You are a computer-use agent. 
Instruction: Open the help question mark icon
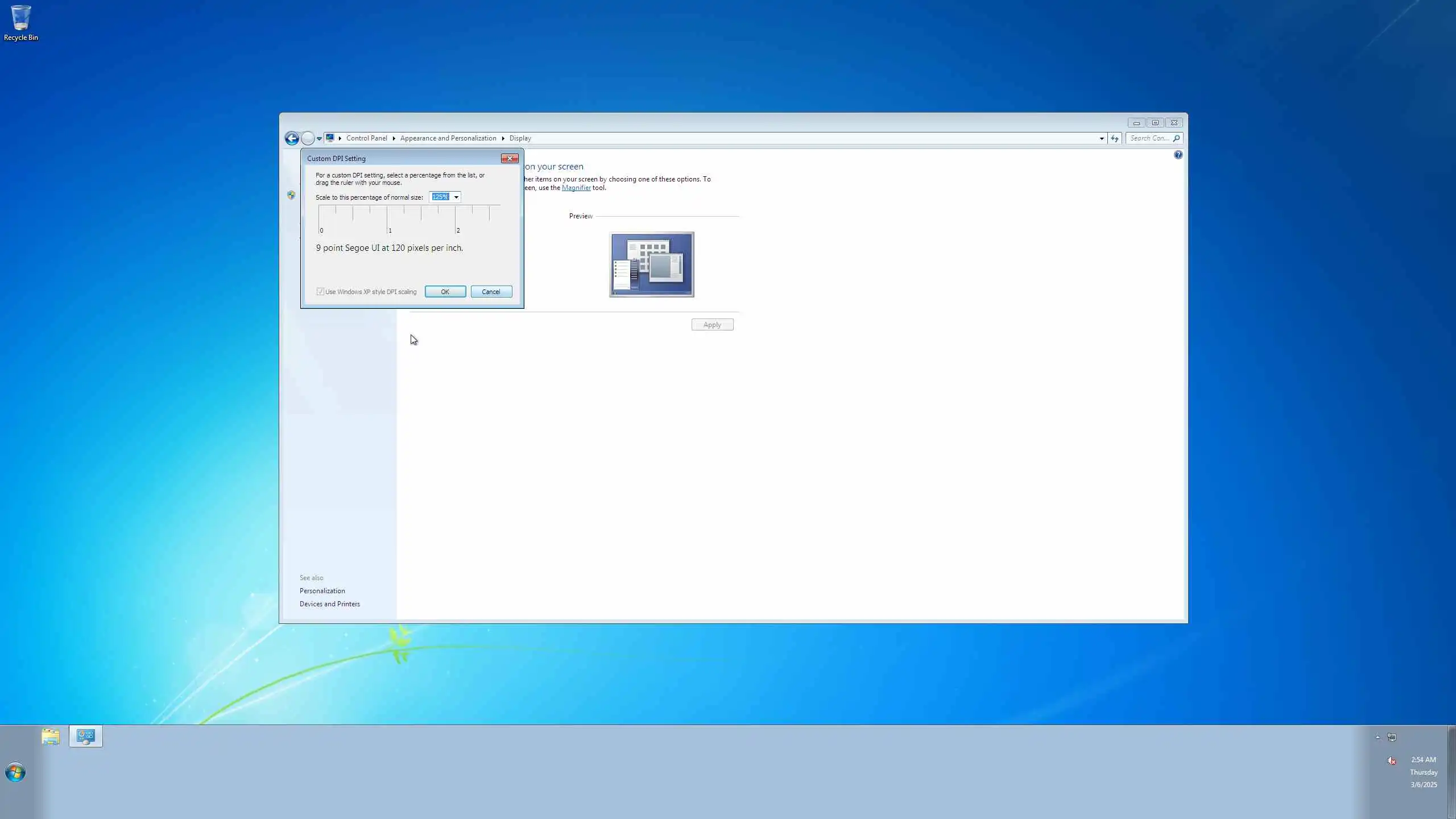(x=1178, y=155)
